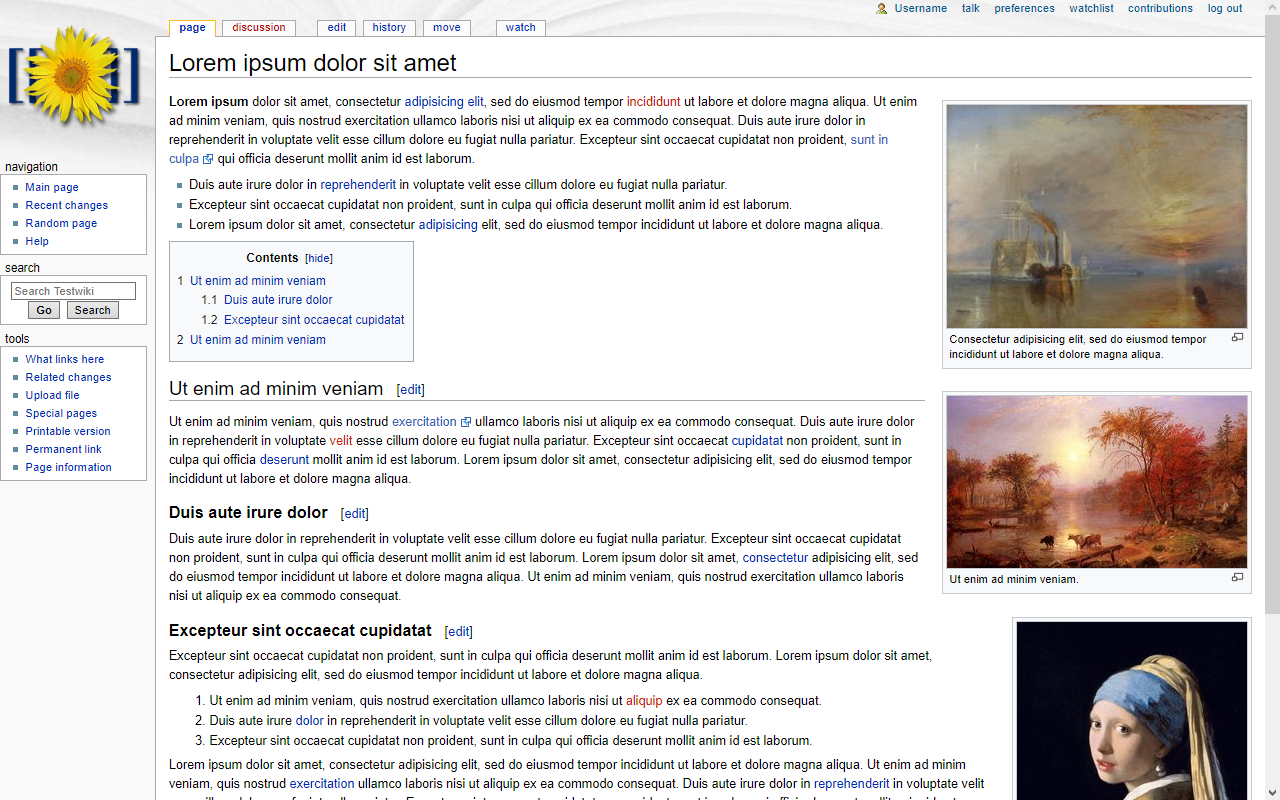Click external link icon after 'exercitation'

coord(465,422)
